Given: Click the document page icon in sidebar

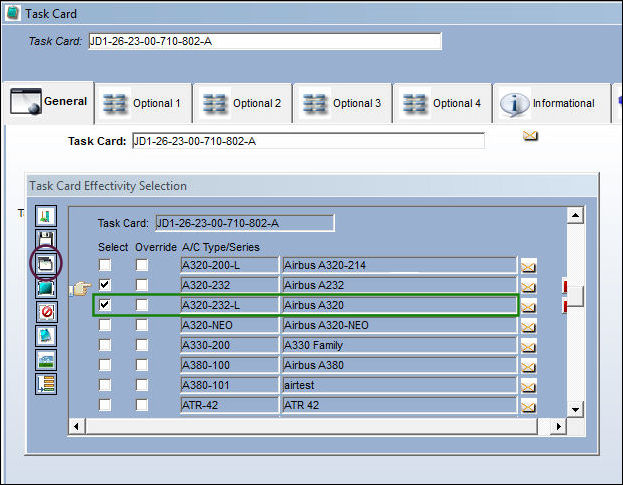Looking at the screenshot, I should (46, 336).
